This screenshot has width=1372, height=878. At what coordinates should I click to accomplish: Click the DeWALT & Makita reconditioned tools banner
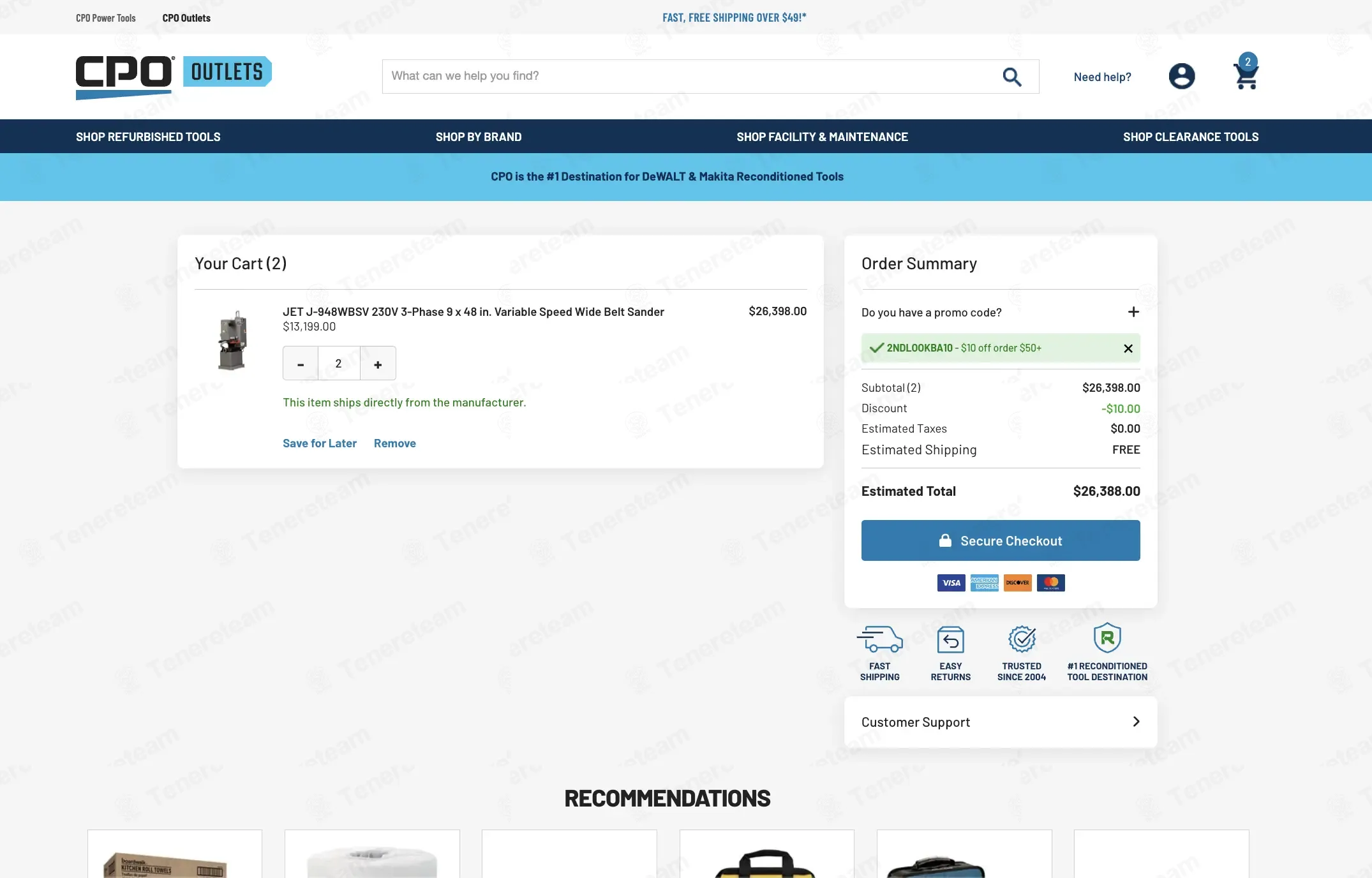(667, 177)
